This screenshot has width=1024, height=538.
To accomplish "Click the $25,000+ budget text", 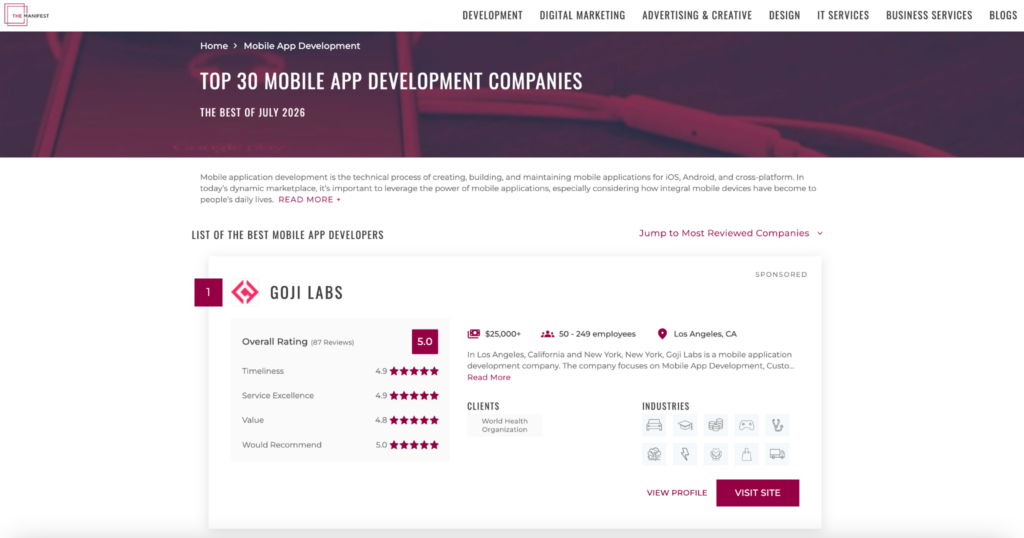I will tap(503, 334).
